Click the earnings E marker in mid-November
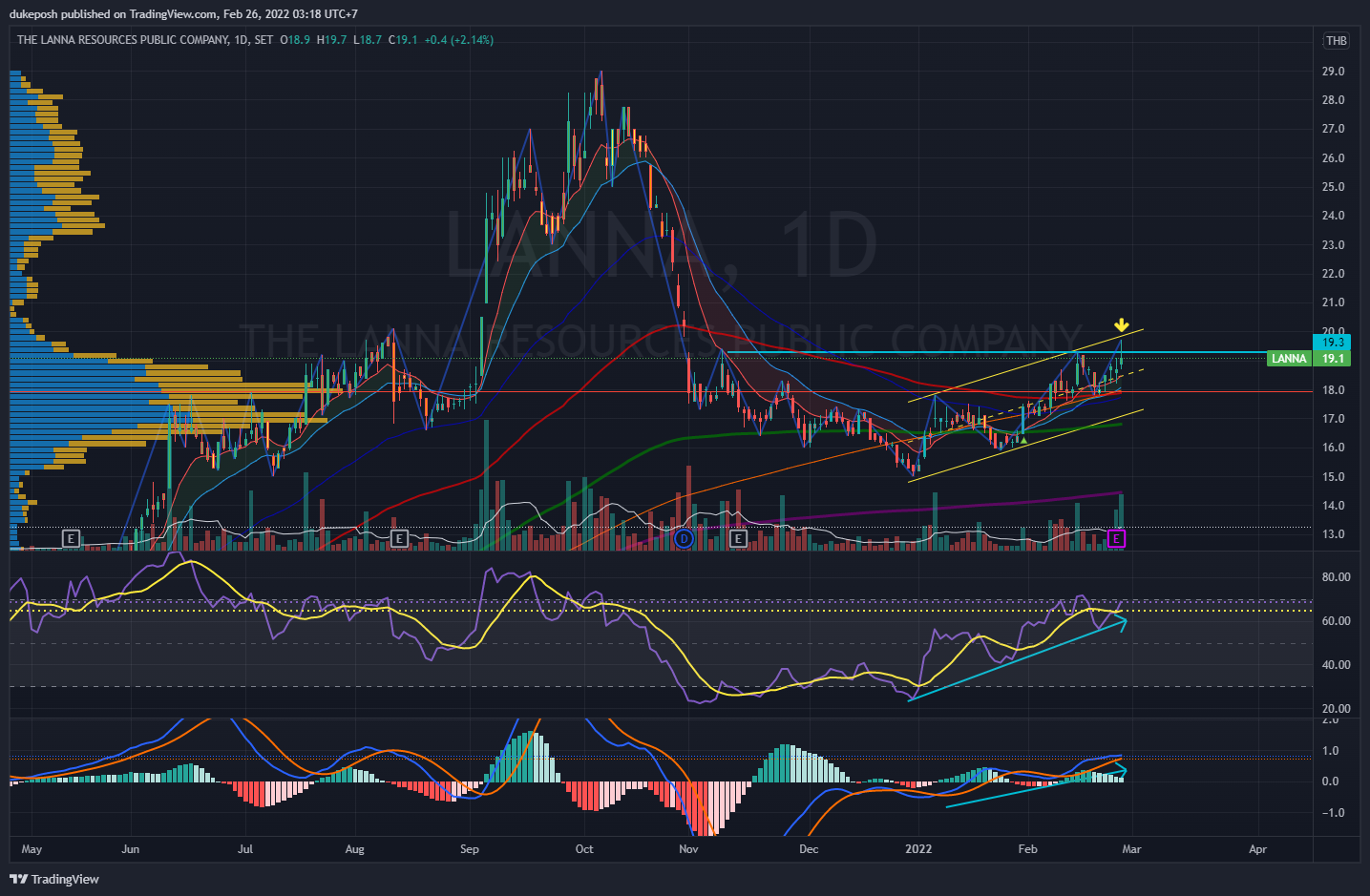This screenshot has width=1370, height=896. [x=738, y=539]
